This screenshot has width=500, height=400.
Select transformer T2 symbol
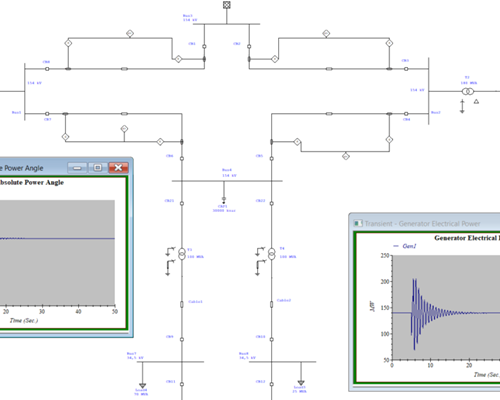click(468, 91)
